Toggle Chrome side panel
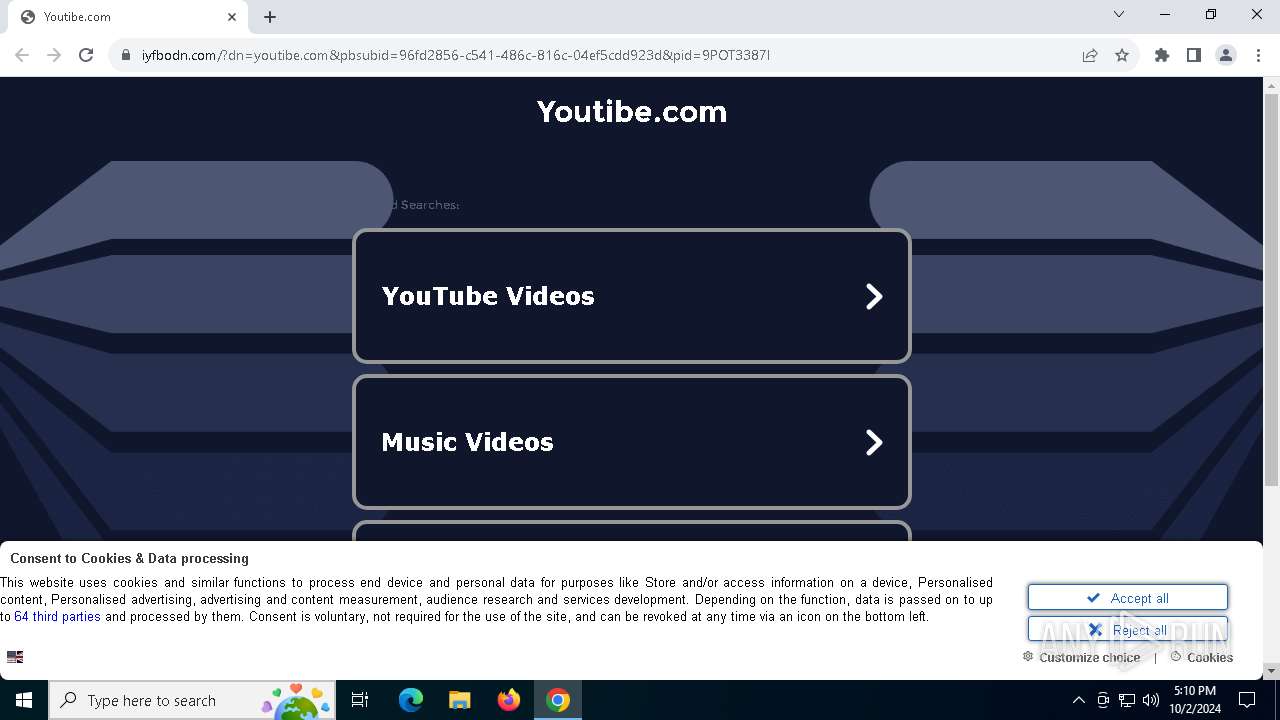Screen dimensions: 1280x720 (1194, 55)
